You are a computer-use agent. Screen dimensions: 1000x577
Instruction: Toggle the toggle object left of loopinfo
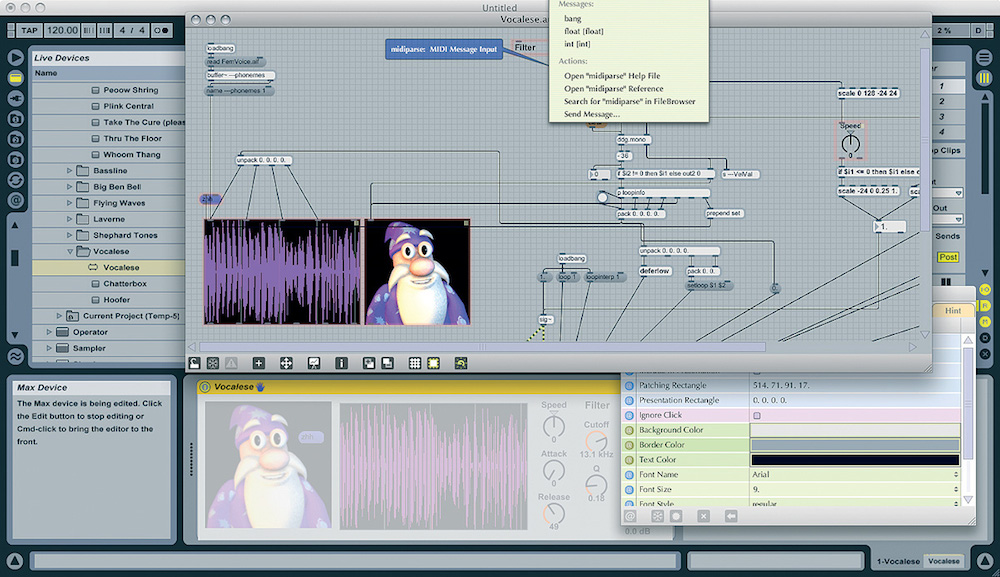603,198
